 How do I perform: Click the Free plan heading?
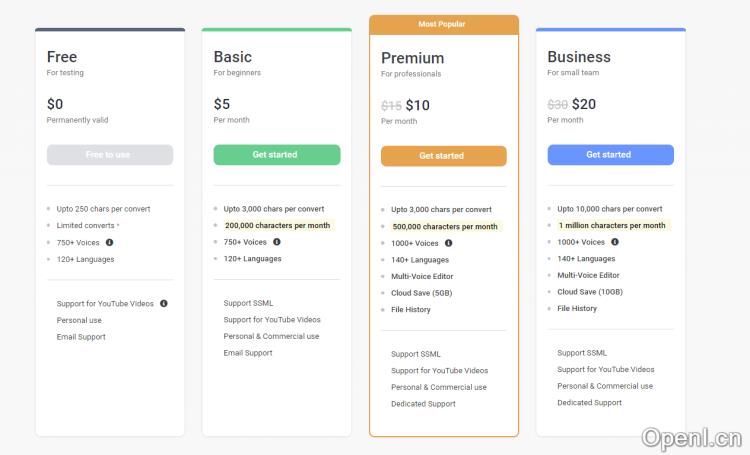click(x=62, y=57)
